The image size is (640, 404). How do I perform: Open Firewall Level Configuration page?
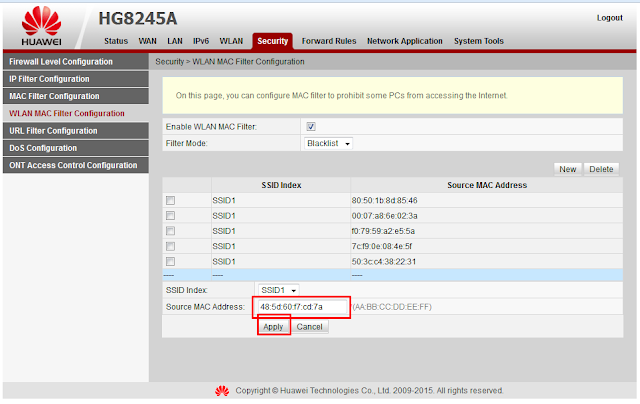pos(76,62)
